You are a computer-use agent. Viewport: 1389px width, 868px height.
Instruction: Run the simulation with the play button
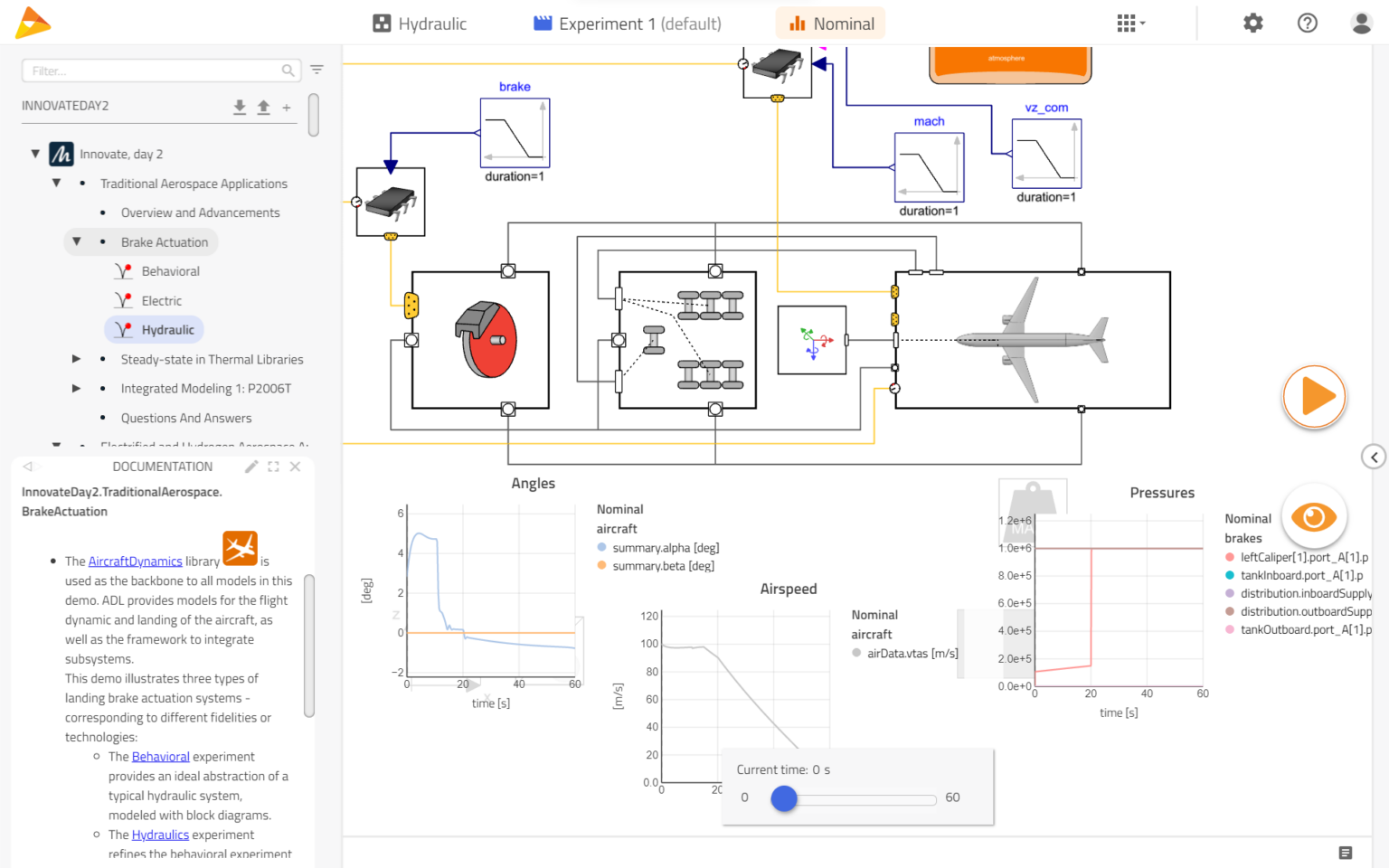[x=1314, y=396]
